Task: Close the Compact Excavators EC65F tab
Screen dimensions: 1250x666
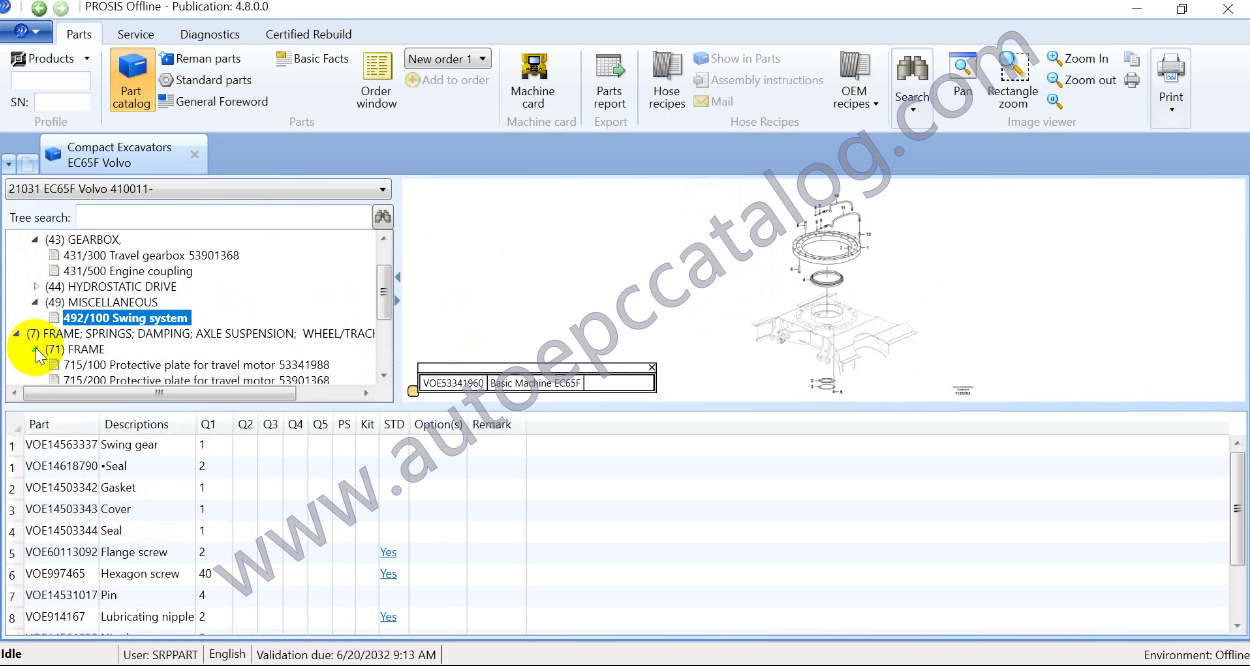Action: point(194,154)
